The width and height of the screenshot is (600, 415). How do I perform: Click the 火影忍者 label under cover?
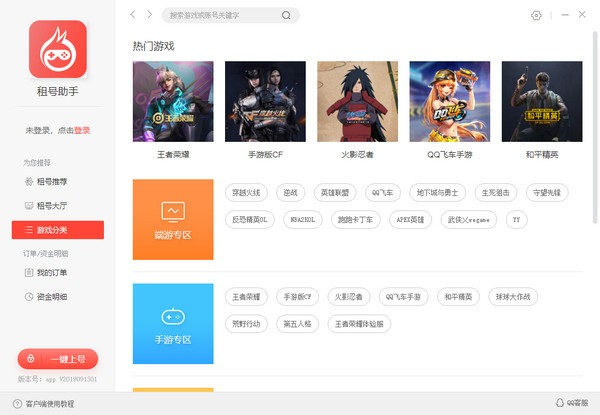(x=357, y=155)
